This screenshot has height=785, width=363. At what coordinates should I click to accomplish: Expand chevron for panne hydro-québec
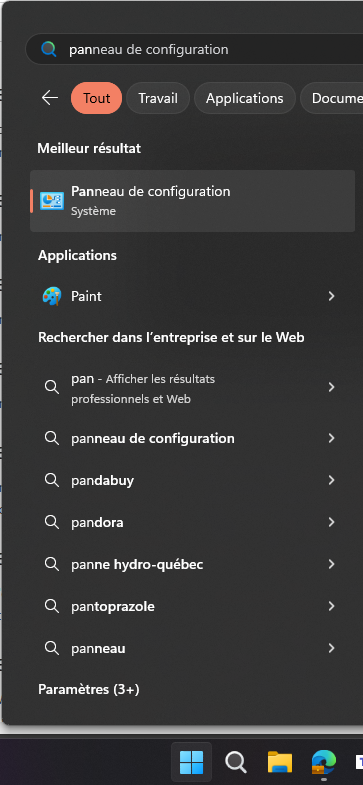coord(331,564)
